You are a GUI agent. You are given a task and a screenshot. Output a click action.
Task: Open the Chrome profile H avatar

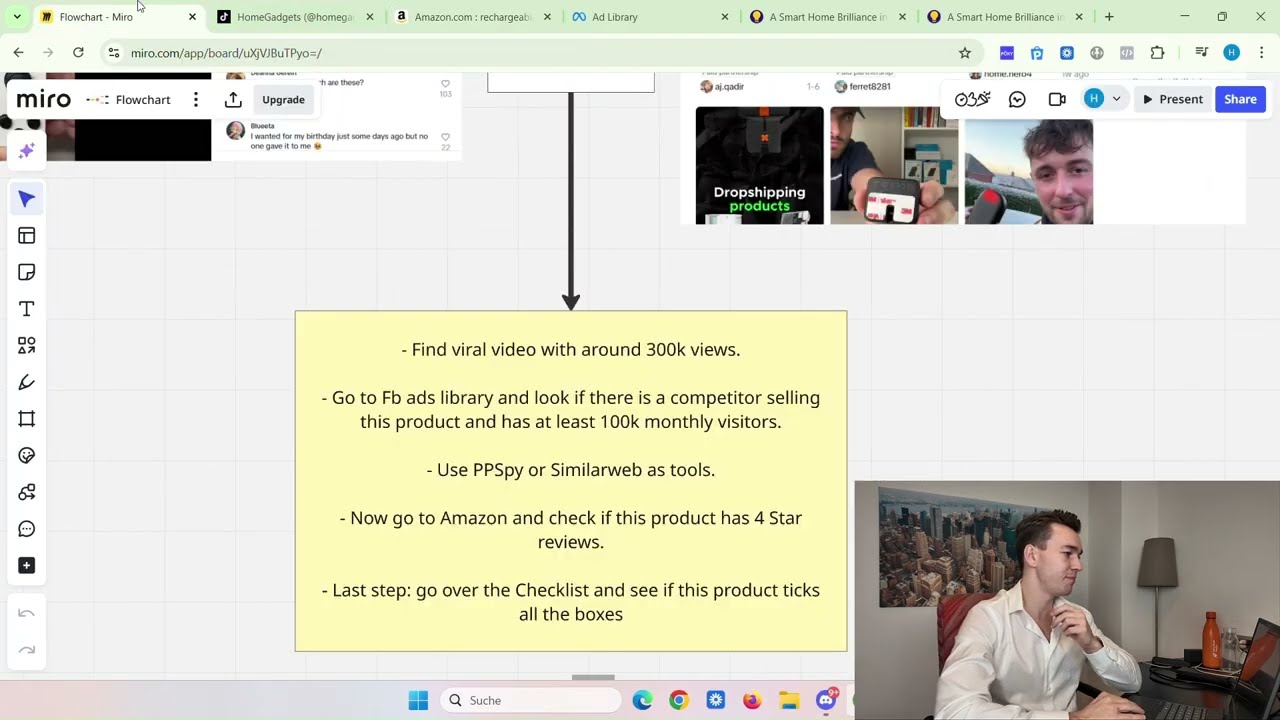coord(1231,53)
